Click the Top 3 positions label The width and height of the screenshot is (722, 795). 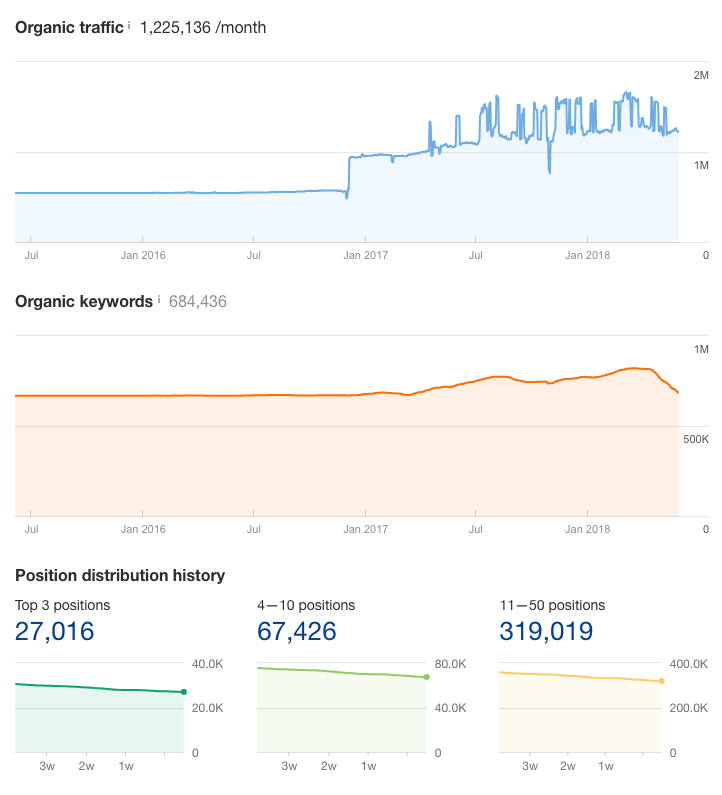pyautogui.click(x=62, y=605)
